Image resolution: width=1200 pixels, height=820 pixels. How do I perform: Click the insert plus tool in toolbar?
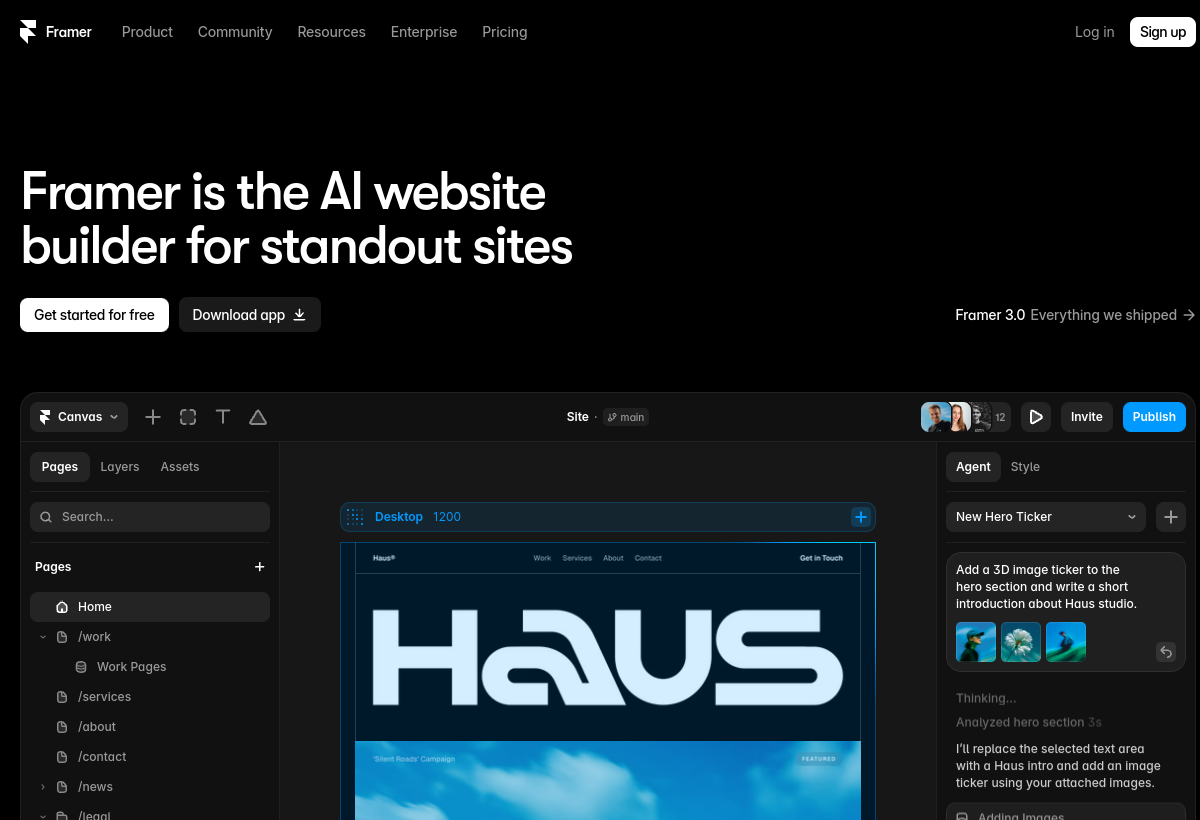pos(153,417)
